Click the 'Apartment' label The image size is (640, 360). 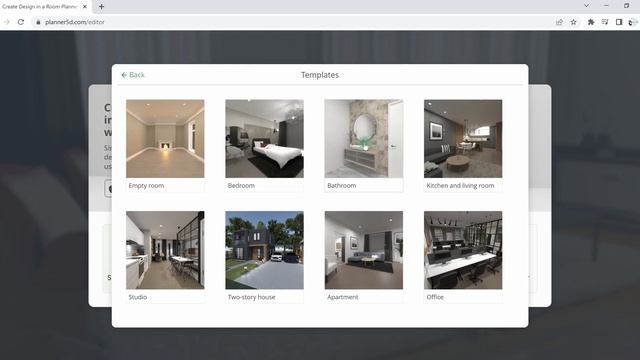click(342, 297)
